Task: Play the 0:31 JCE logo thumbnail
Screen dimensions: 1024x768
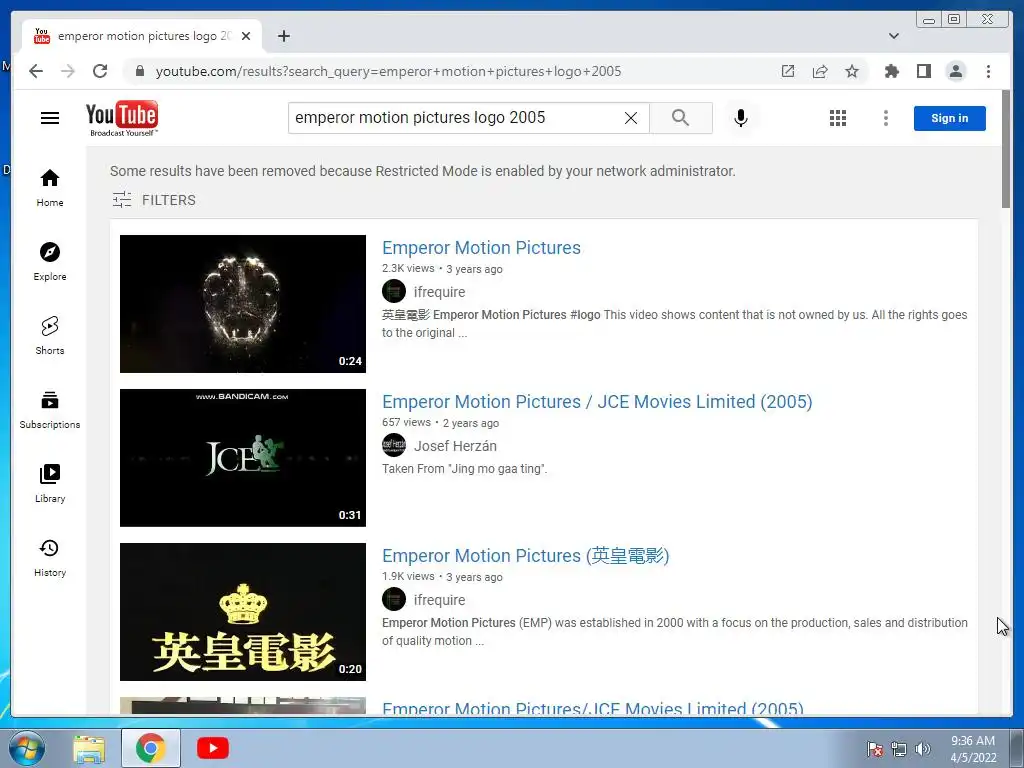Action: click(243, 458)
